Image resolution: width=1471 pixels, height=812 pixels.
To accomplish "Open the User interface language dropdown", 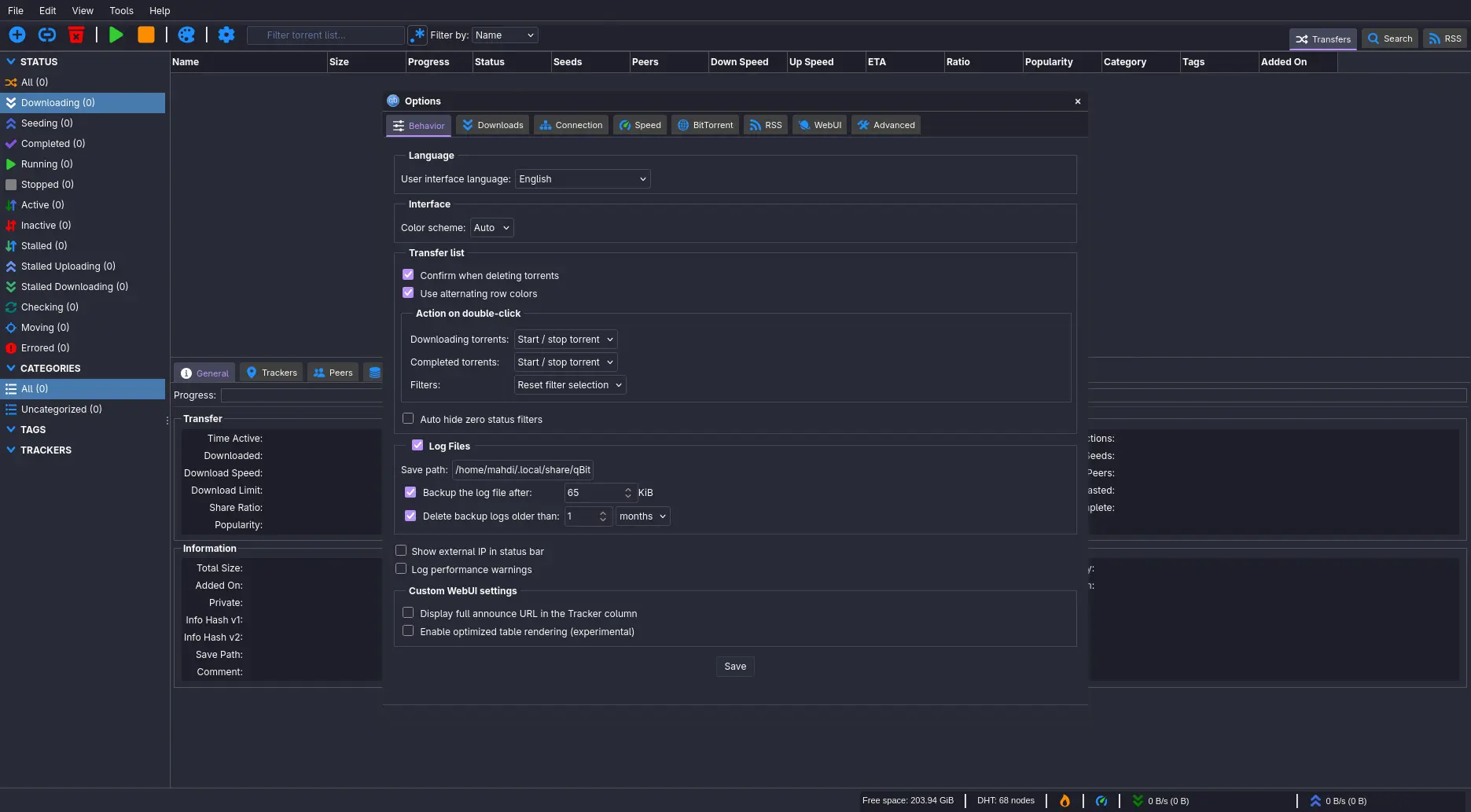I will (x=582, y=178).
